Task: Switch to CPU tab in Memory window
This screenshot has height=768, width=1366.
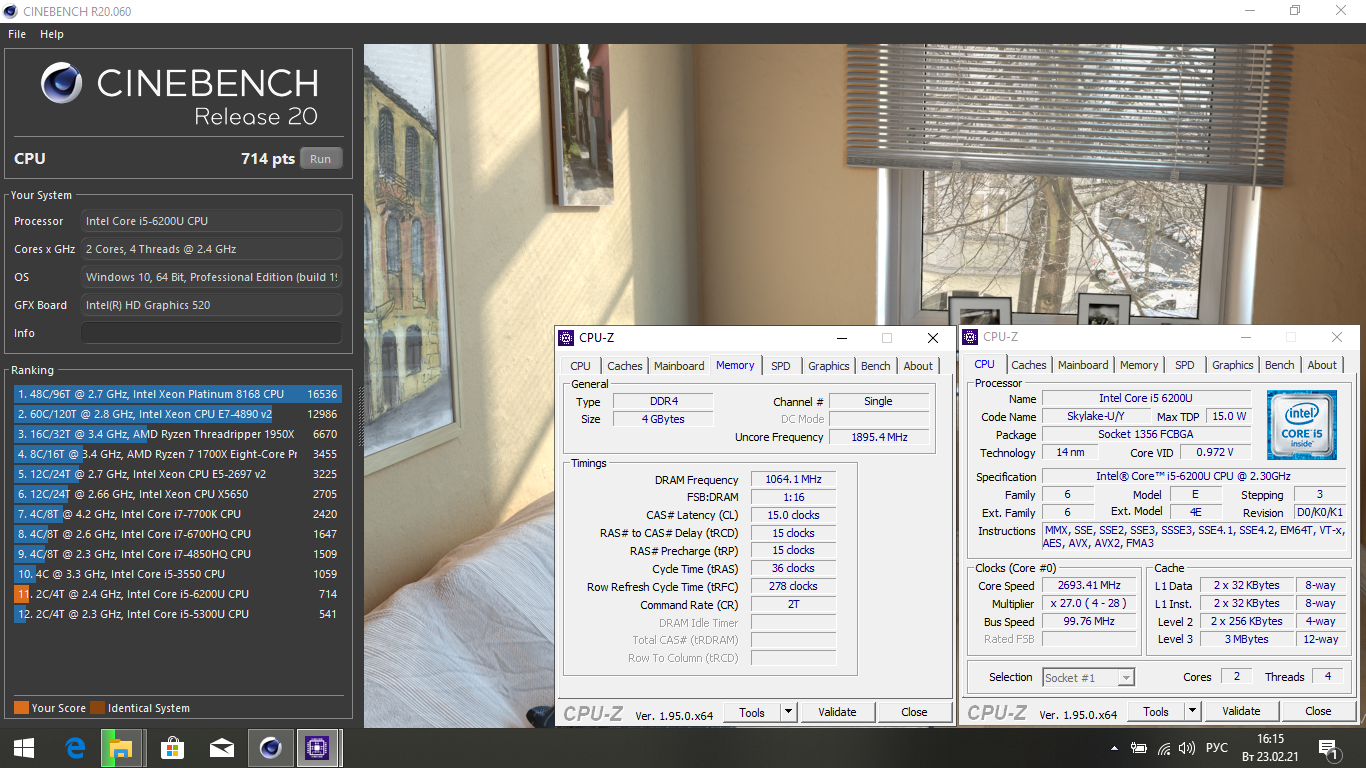Action: coord(581,366)
